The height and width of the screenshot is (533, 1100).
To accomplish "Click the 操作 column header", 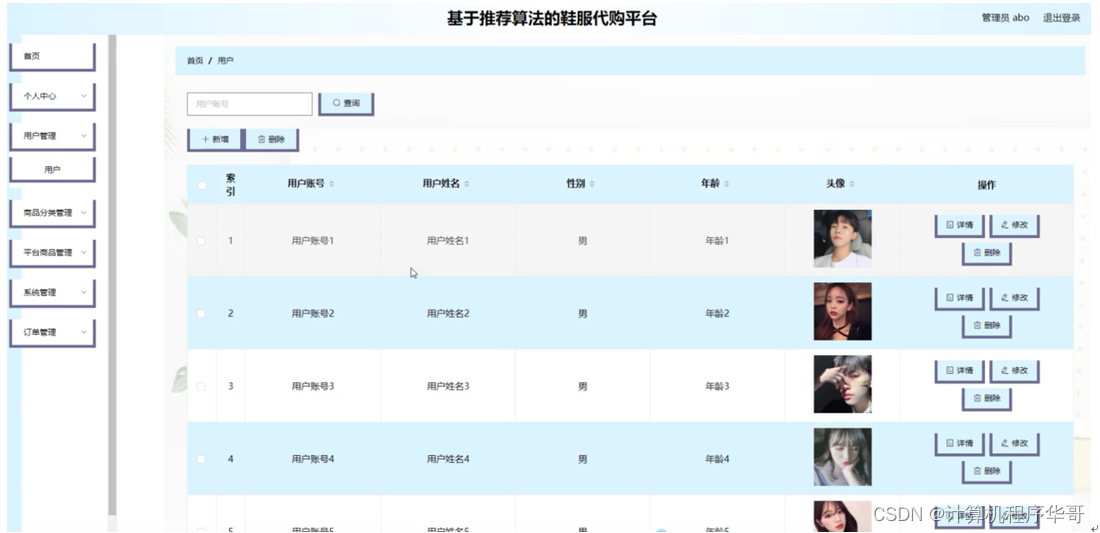I will [x=986, y=185].
